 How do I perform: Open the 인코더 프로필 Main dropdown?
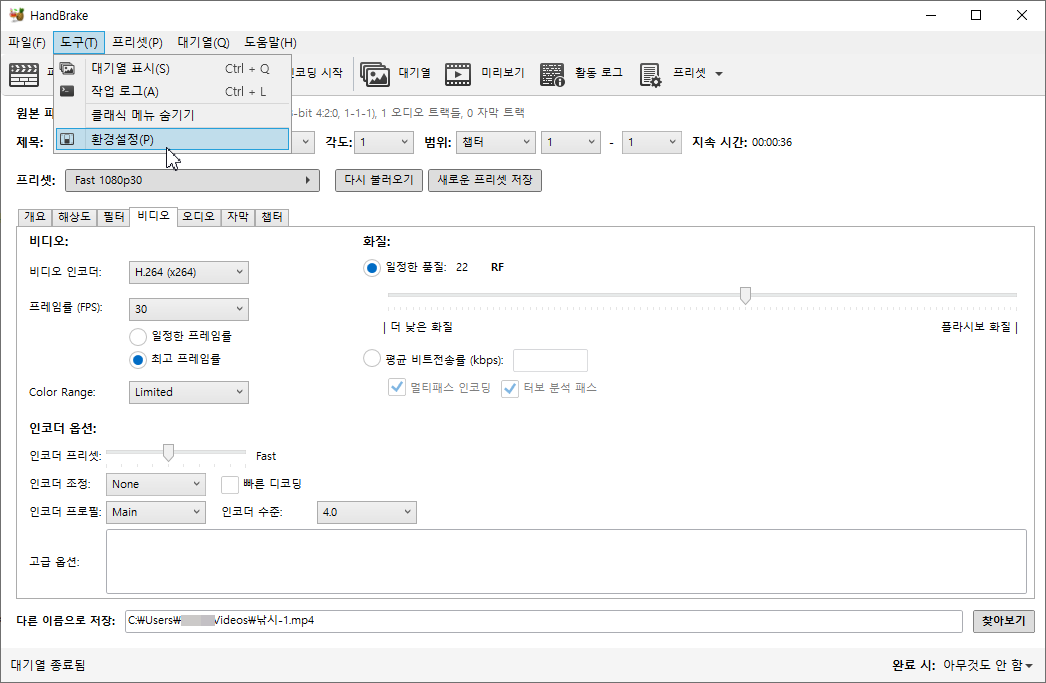[155, 512]
